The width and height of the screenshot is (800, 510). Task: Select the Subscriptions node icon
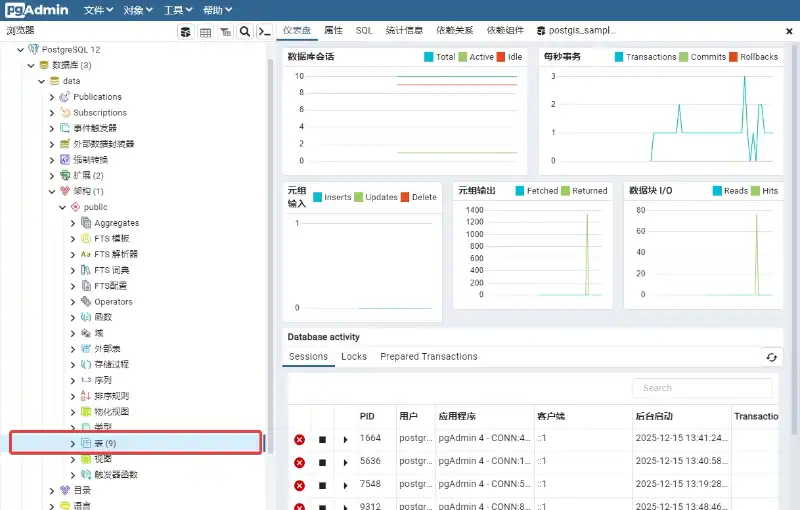[x=65, y=113]
